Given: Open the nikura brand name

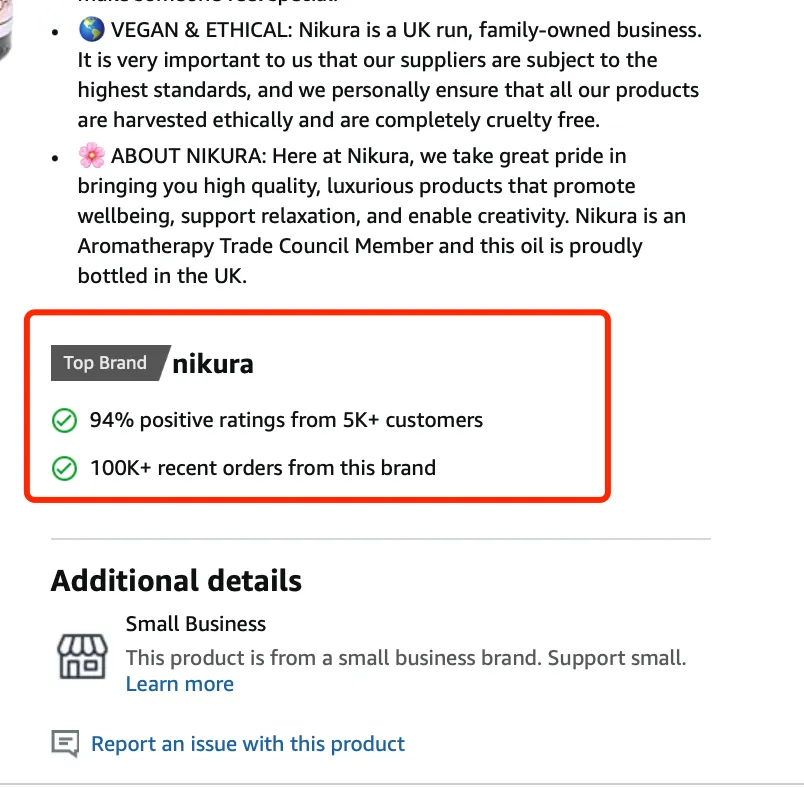Looking at the screenshot, I should (x=213, y=364).
